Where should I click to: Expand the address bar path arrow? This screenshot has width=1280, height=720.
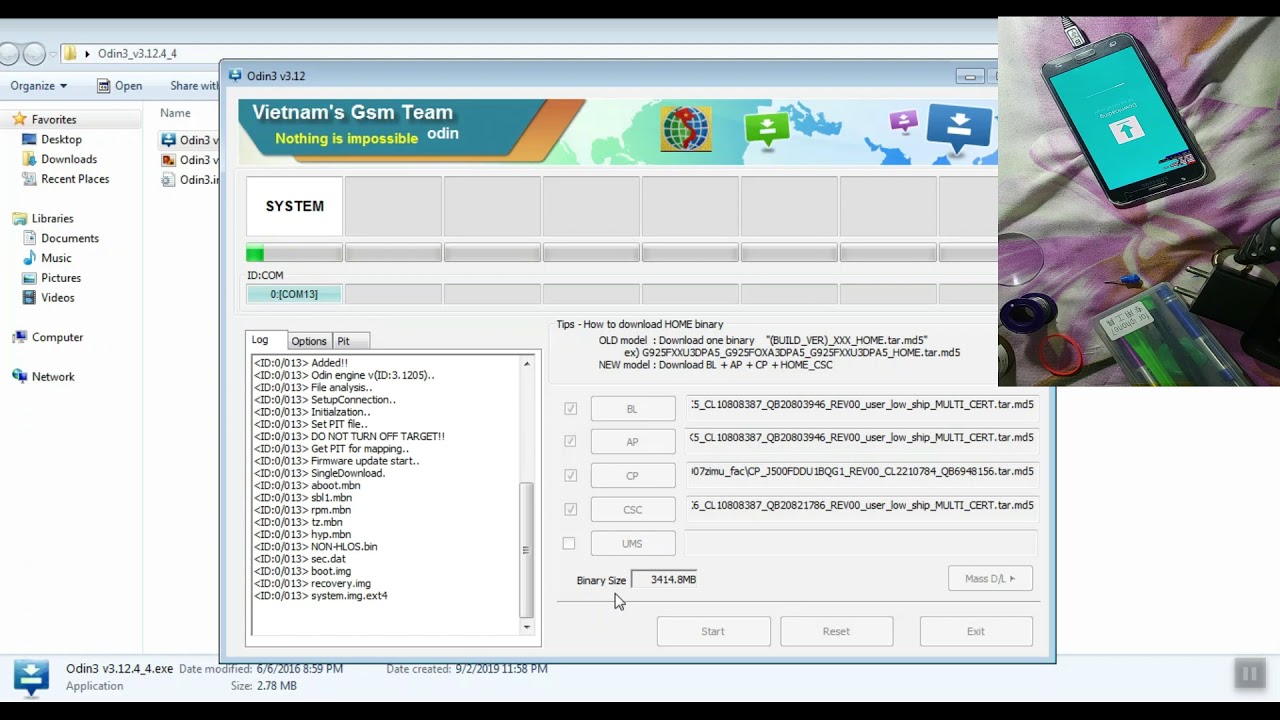click(88, 54)
